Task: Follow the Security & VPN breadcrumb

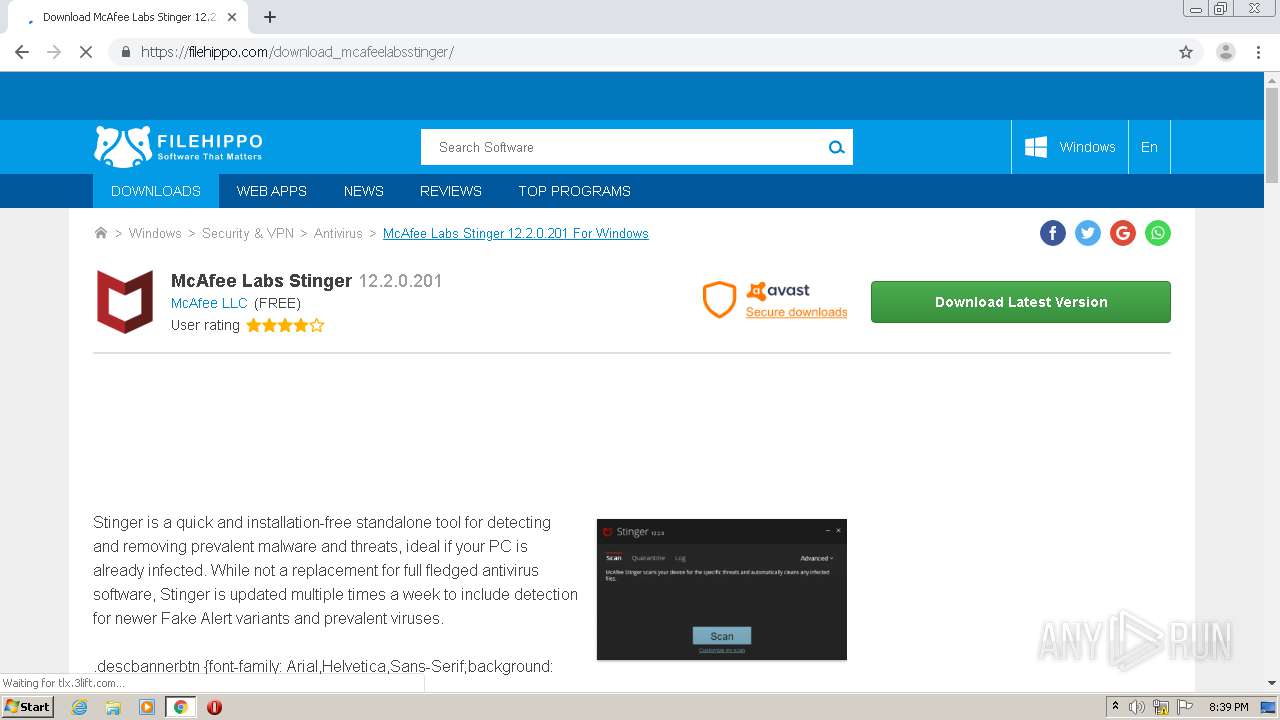Action: coord(248,233)
